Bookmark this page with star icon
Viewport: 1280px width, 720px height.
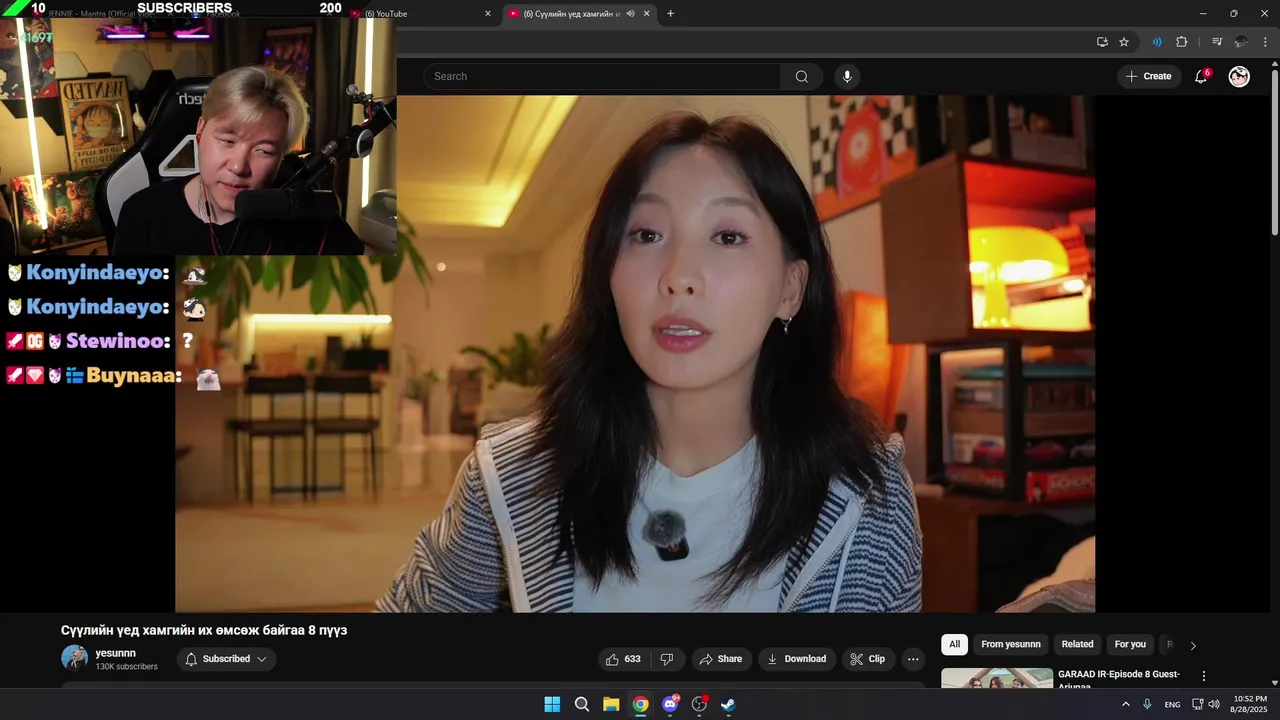coord(1124,42)
